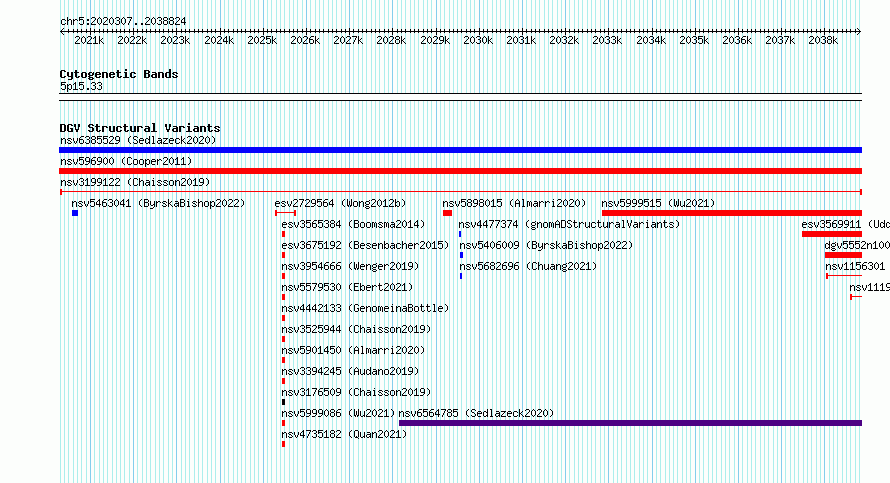Open nsv4735182 (Quan2021) label
Image resolution: width=890 pixels, height=483 pixels.
344,434
